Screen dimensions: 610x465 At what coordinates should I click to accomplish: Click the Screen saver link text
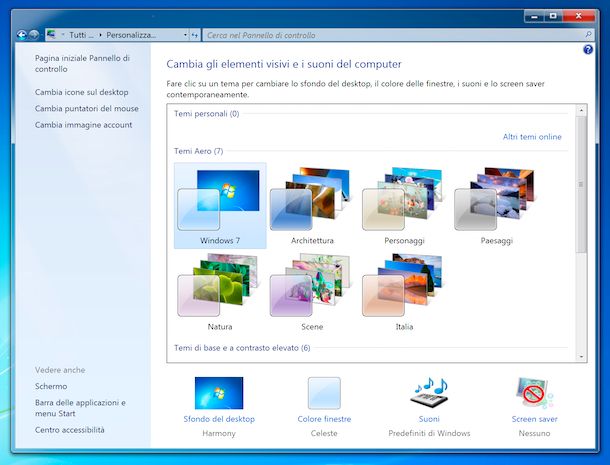(535, 419)
